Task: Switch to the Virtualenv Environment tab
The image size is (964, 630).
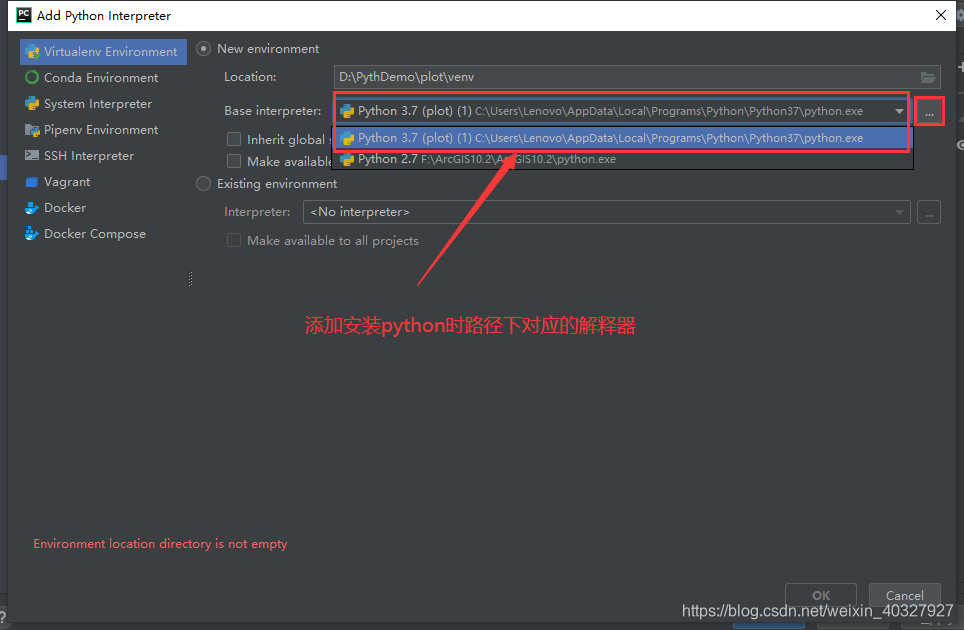Action: click(102, 51)
